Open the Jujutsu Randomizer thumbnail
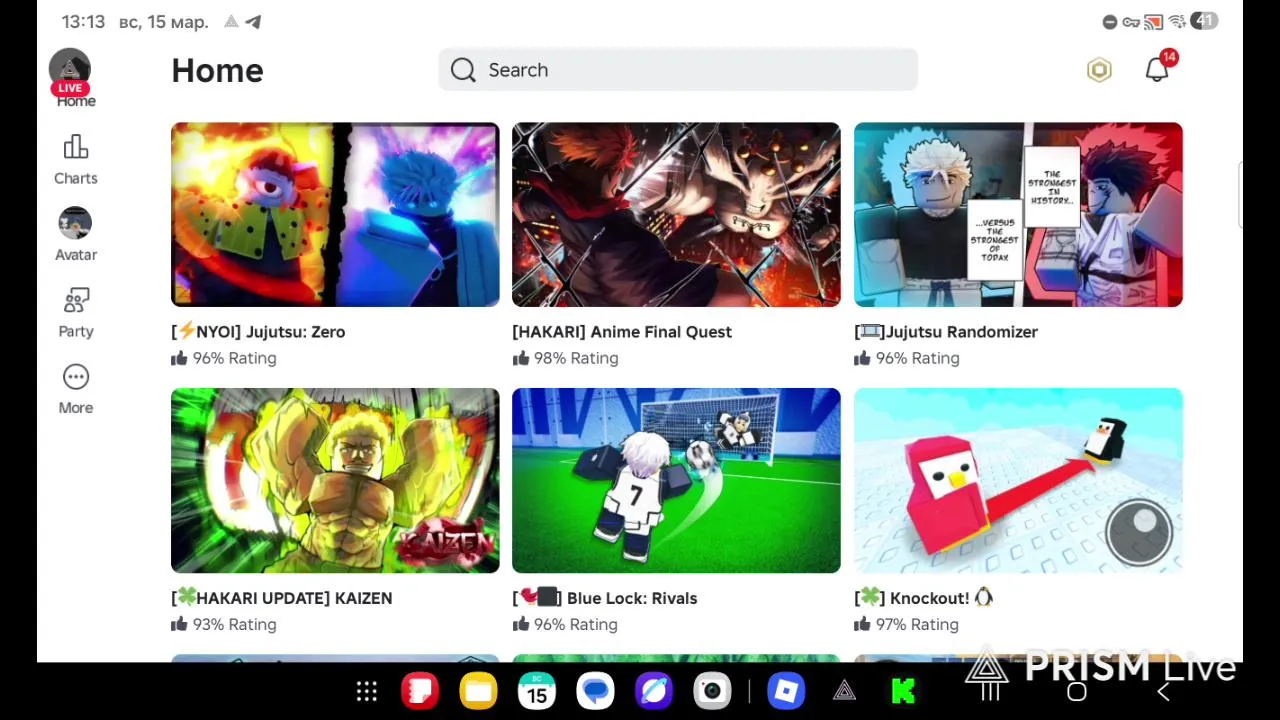This screenshot has height=720, width=1280. tap(1018, 214)
